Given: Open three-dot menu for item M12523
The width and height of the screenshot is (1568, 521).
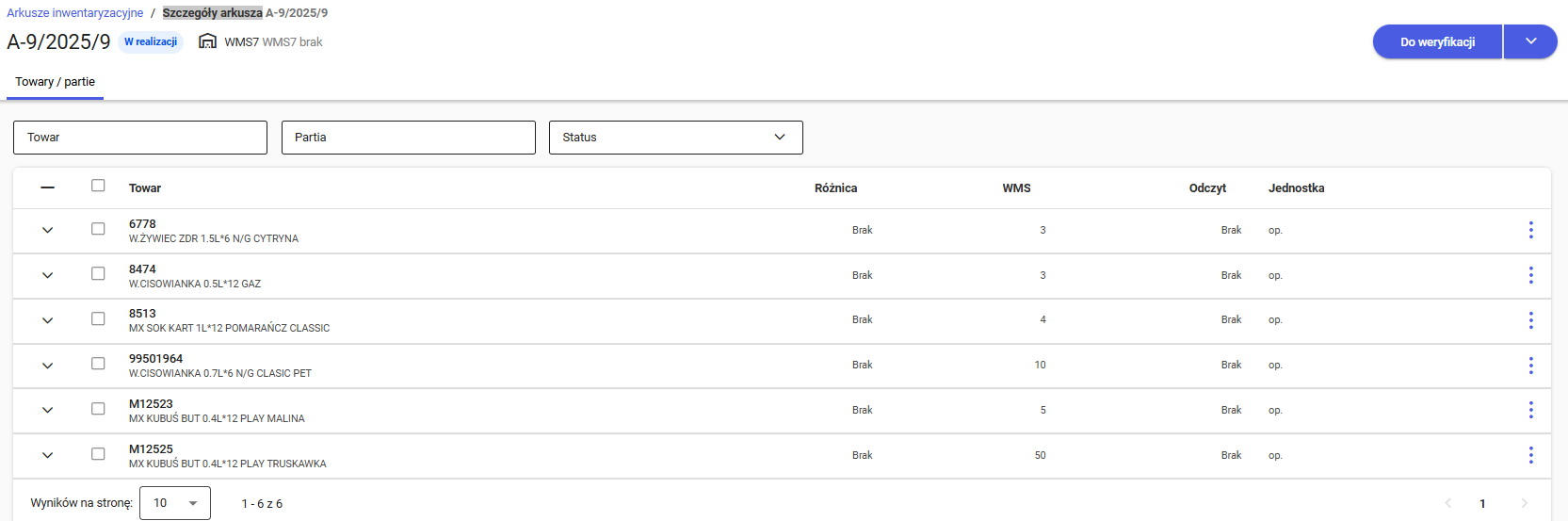Looking at the screenshot, I should pyautogui.click(x=1530, y=410).
